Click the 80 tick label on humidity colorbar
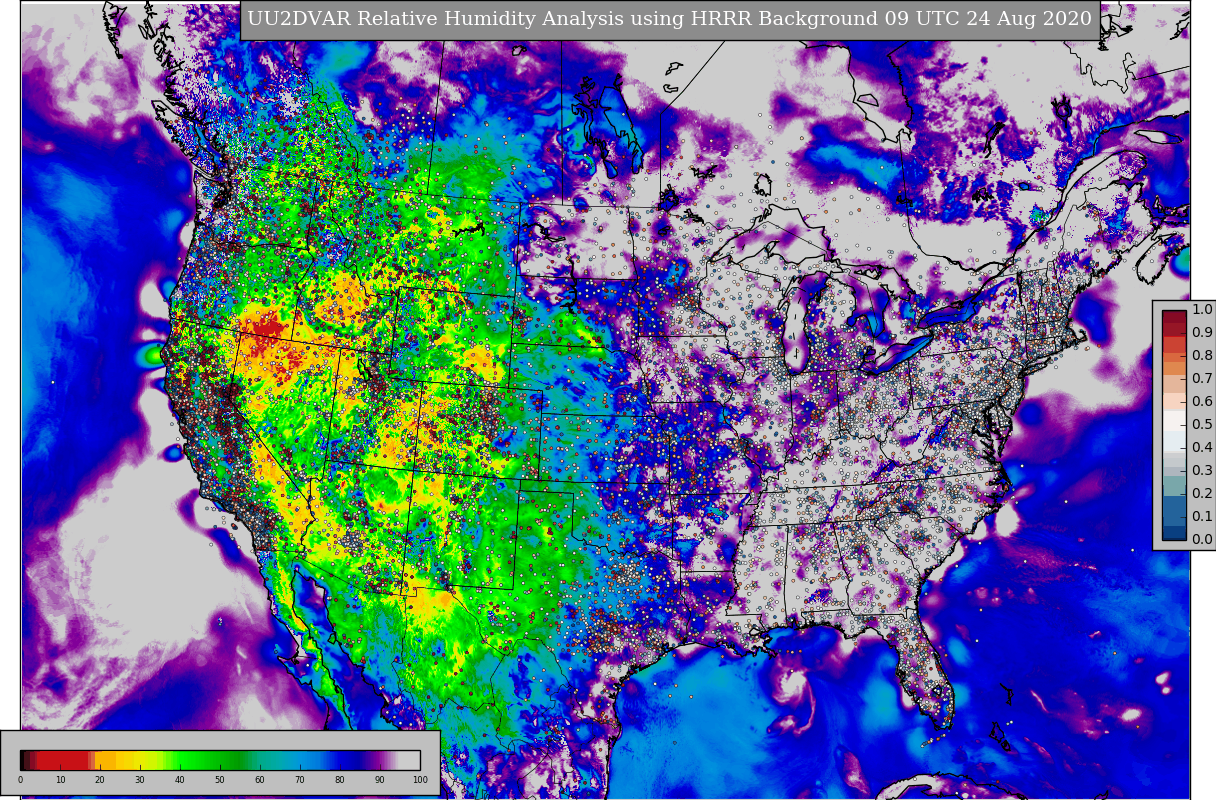The height and width of the screenshot is (800, 1216). pyautogui.click(x=340, y=779)
